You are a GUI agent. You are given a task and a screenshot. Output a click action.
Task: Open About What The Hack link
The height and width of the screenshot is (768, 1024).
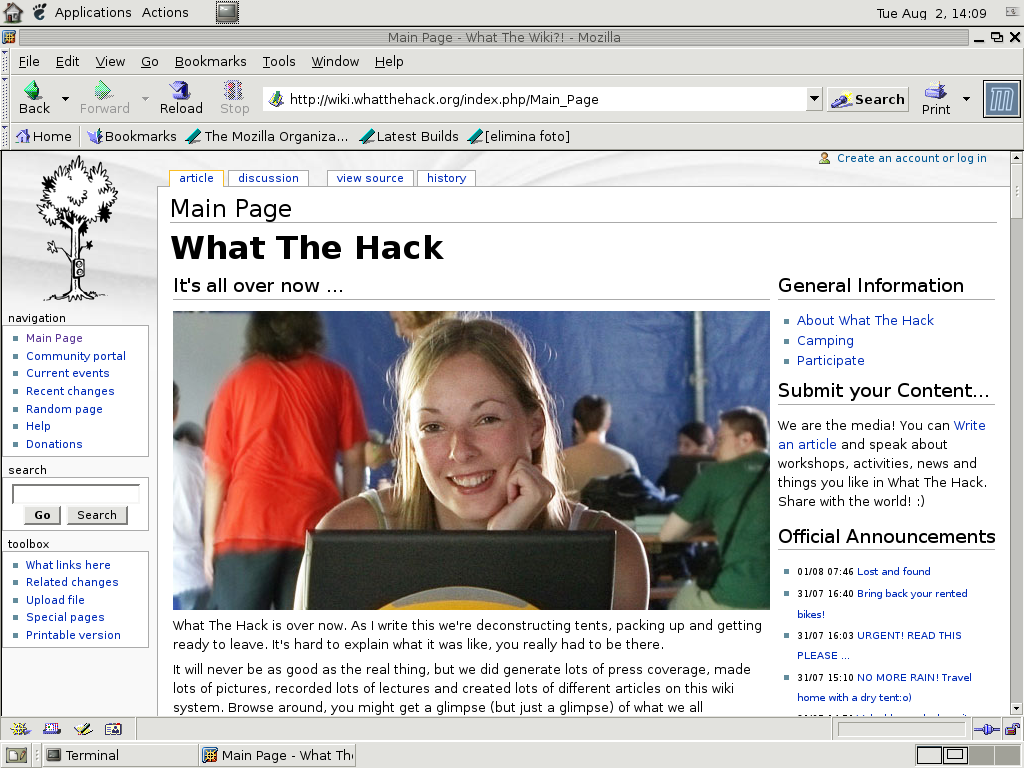tap(865, 321)
